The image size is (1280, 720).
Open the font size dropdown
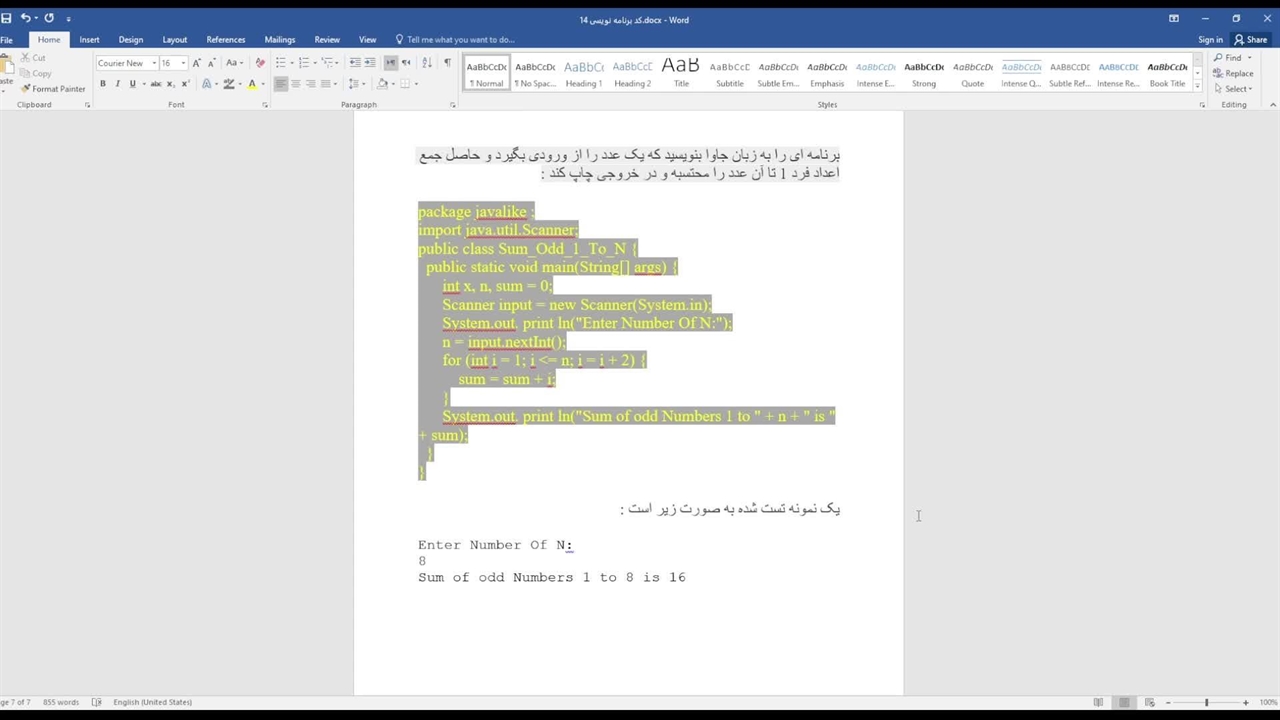coord(183,63)
